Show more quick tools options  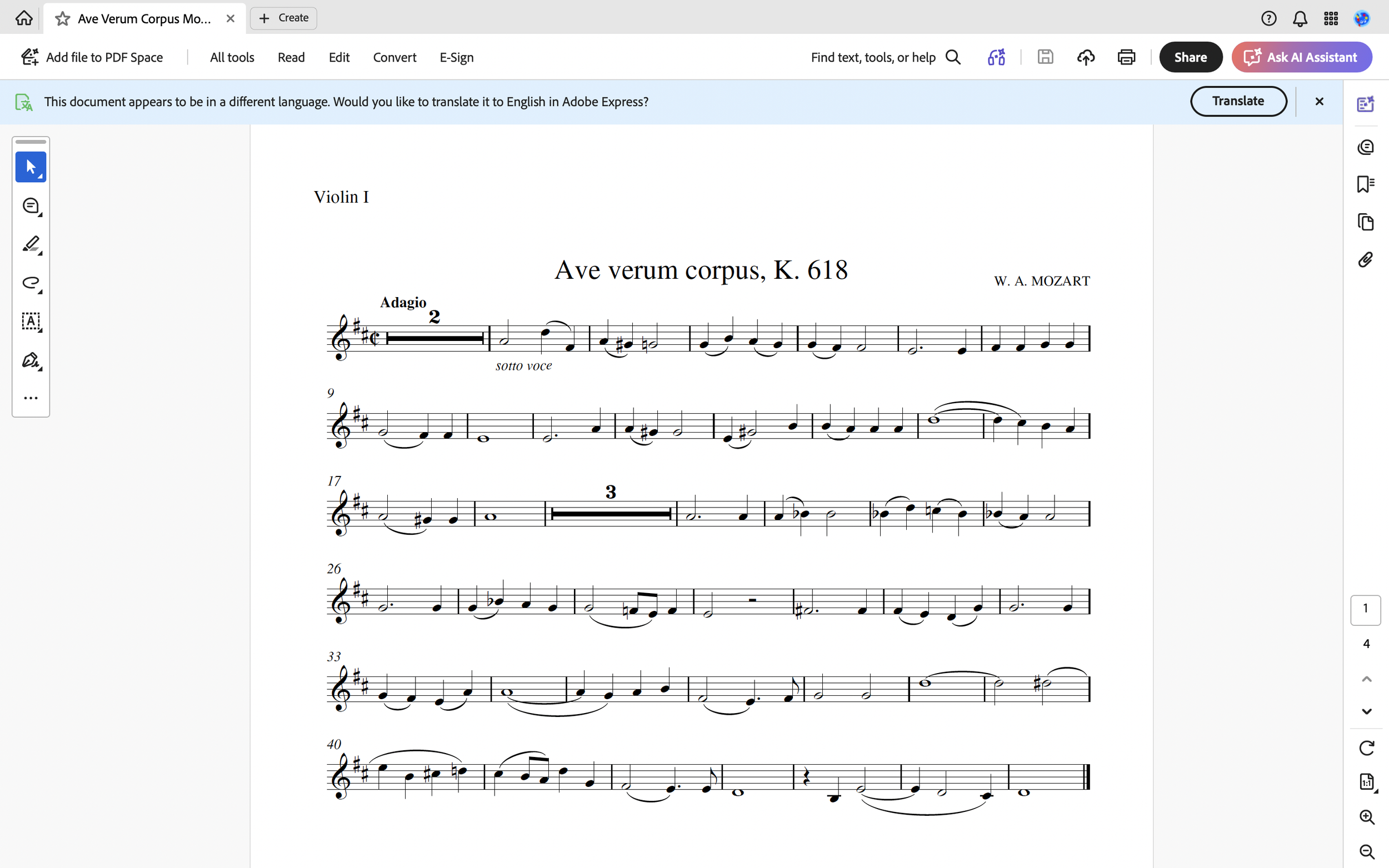(x=31, y=398)
